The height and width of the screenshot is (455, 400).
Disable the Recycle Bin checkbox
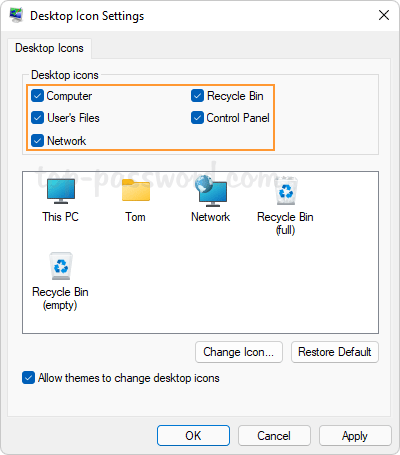tap(197, 96)
